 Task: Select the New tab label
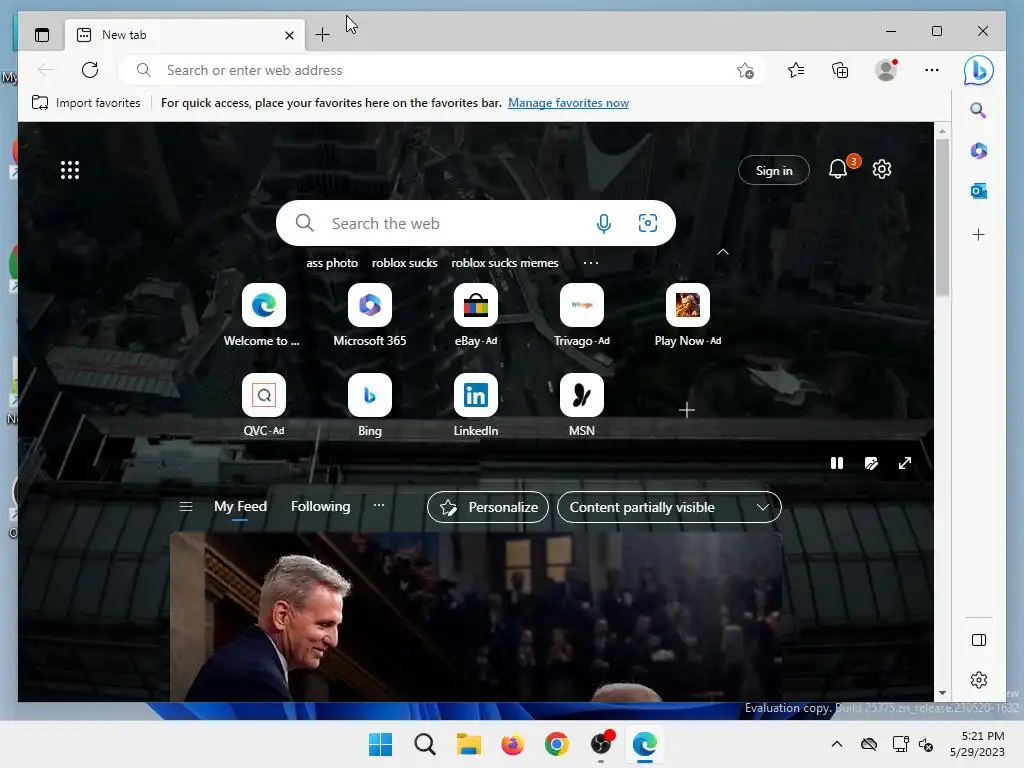click(124, 35)
